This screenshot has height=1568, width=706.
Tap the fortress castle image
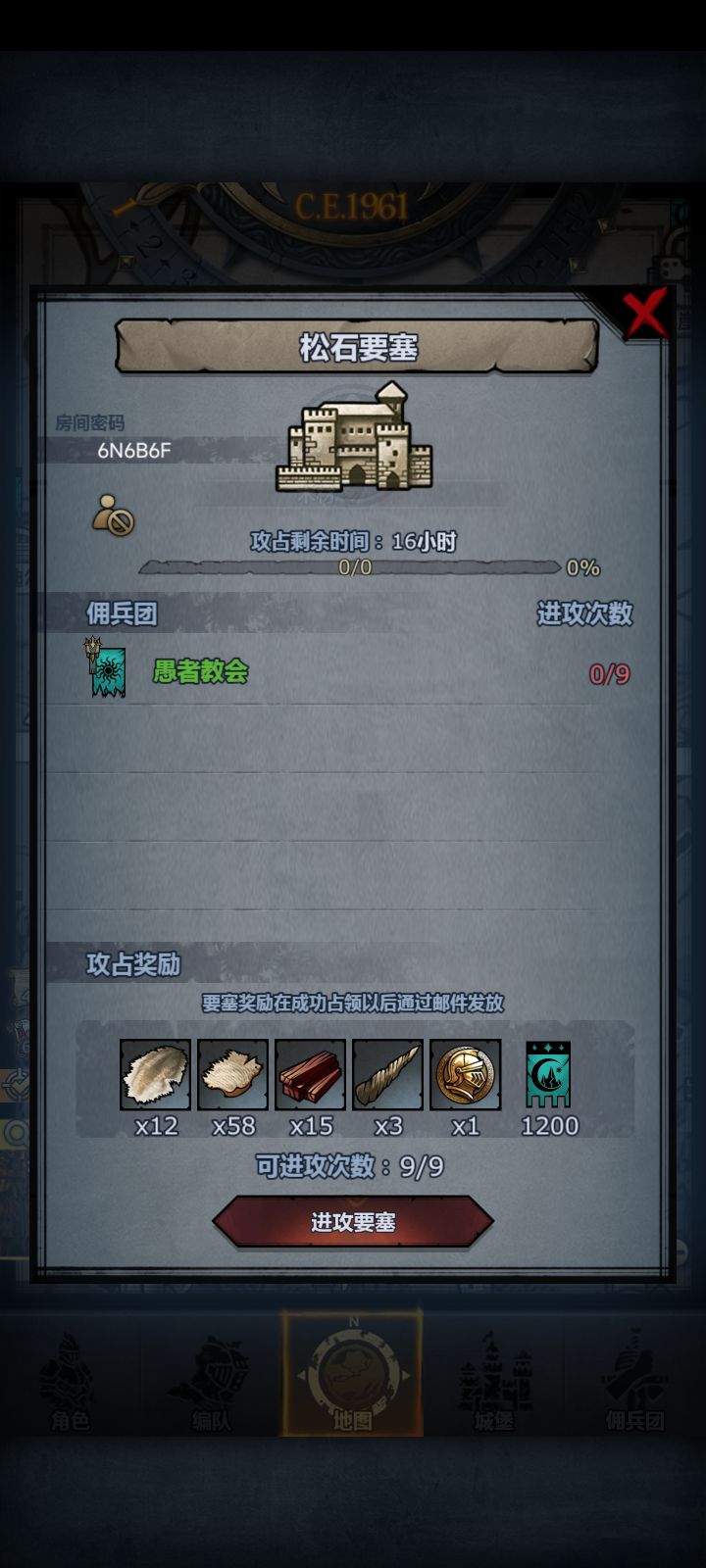(354, 437)
